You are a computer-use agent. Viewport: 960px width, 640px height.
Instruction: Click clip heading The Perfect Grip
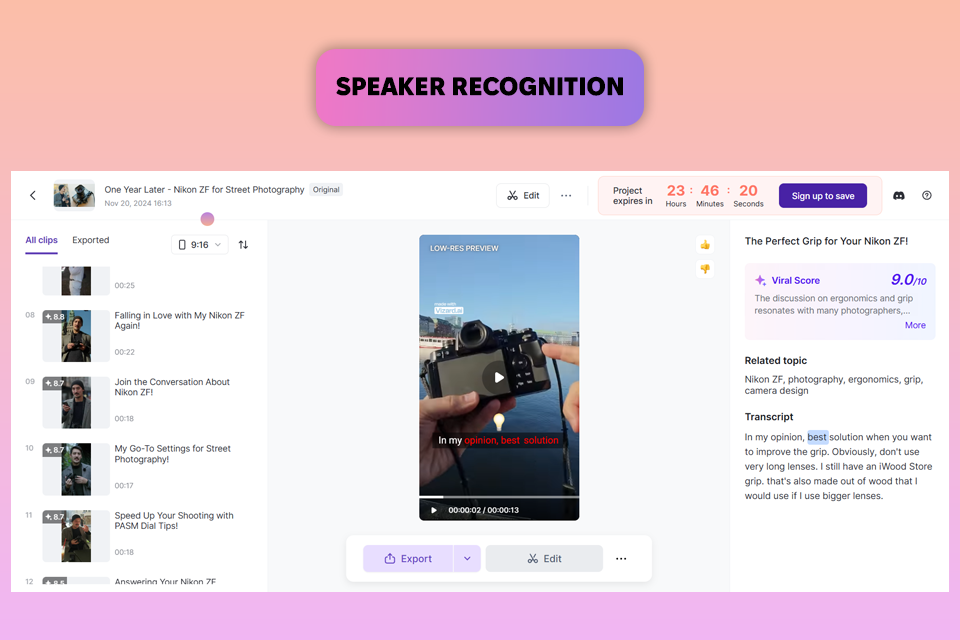(x=826, y=241)
